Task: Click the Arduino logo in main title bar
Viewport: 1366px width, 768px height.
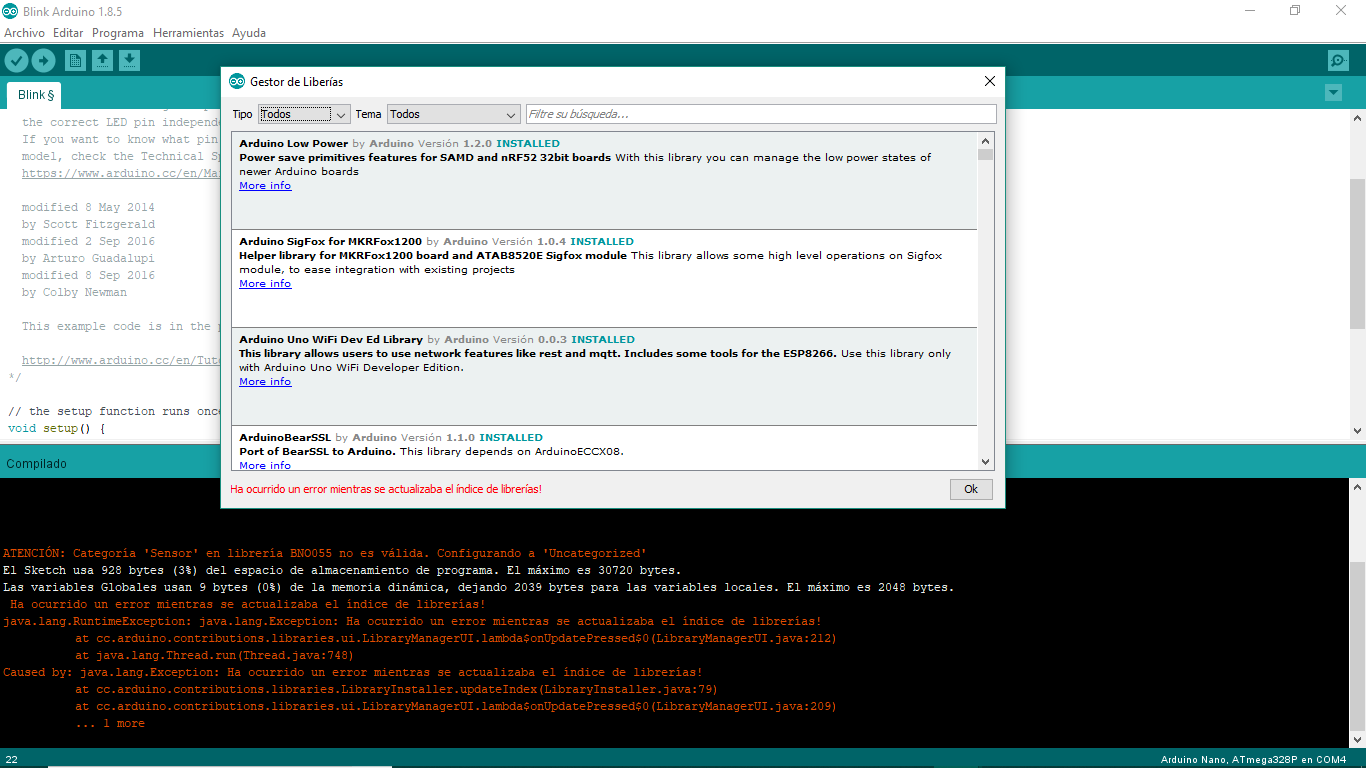Action: point(10,11)
